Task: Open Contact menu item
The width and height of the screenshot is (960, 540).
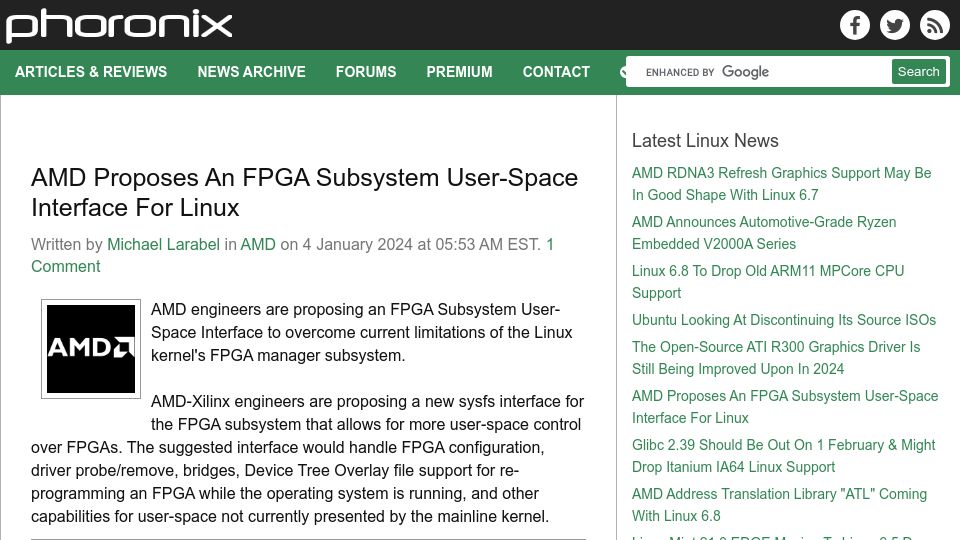Action: click(556, 72)
